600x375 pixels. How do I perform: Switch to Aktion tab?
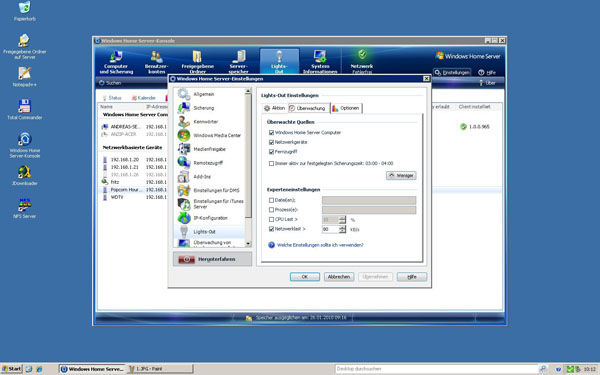[x=275, y=108]
